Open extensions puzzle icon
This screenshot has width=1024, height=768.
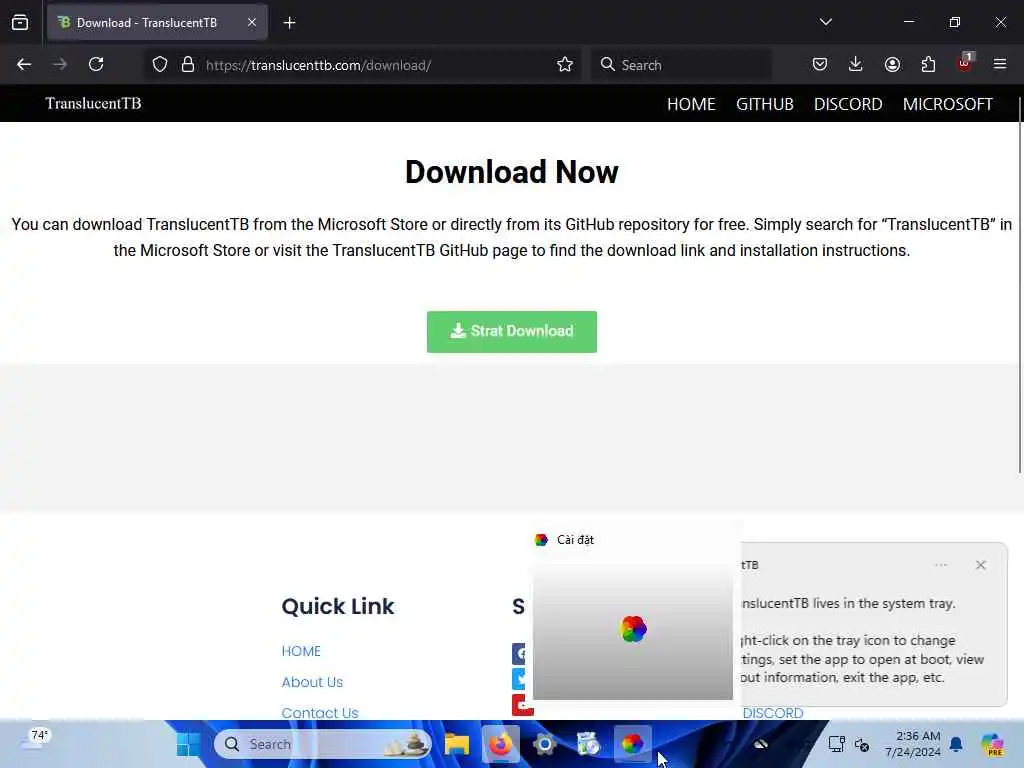point(928,64)
